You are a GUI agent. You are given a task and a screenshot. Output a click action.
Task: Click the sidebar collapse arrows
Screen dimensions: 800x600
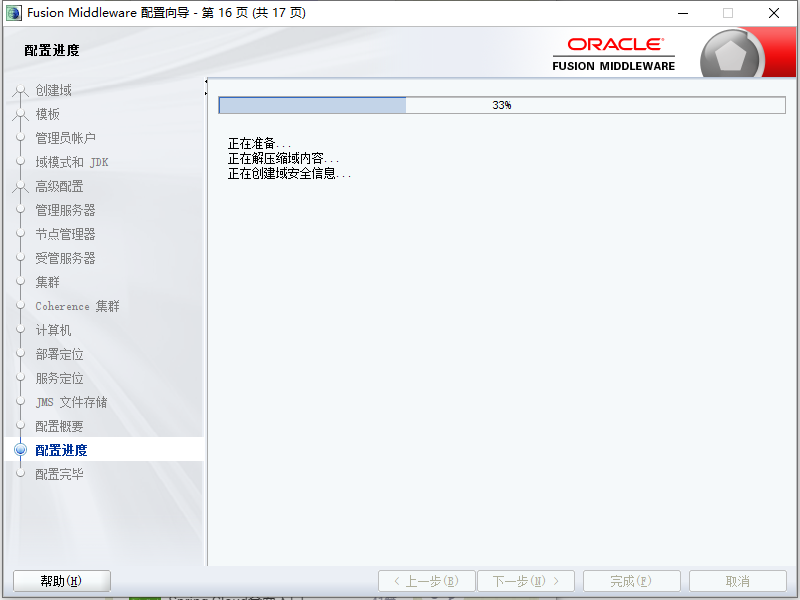[x=206, y=87]
